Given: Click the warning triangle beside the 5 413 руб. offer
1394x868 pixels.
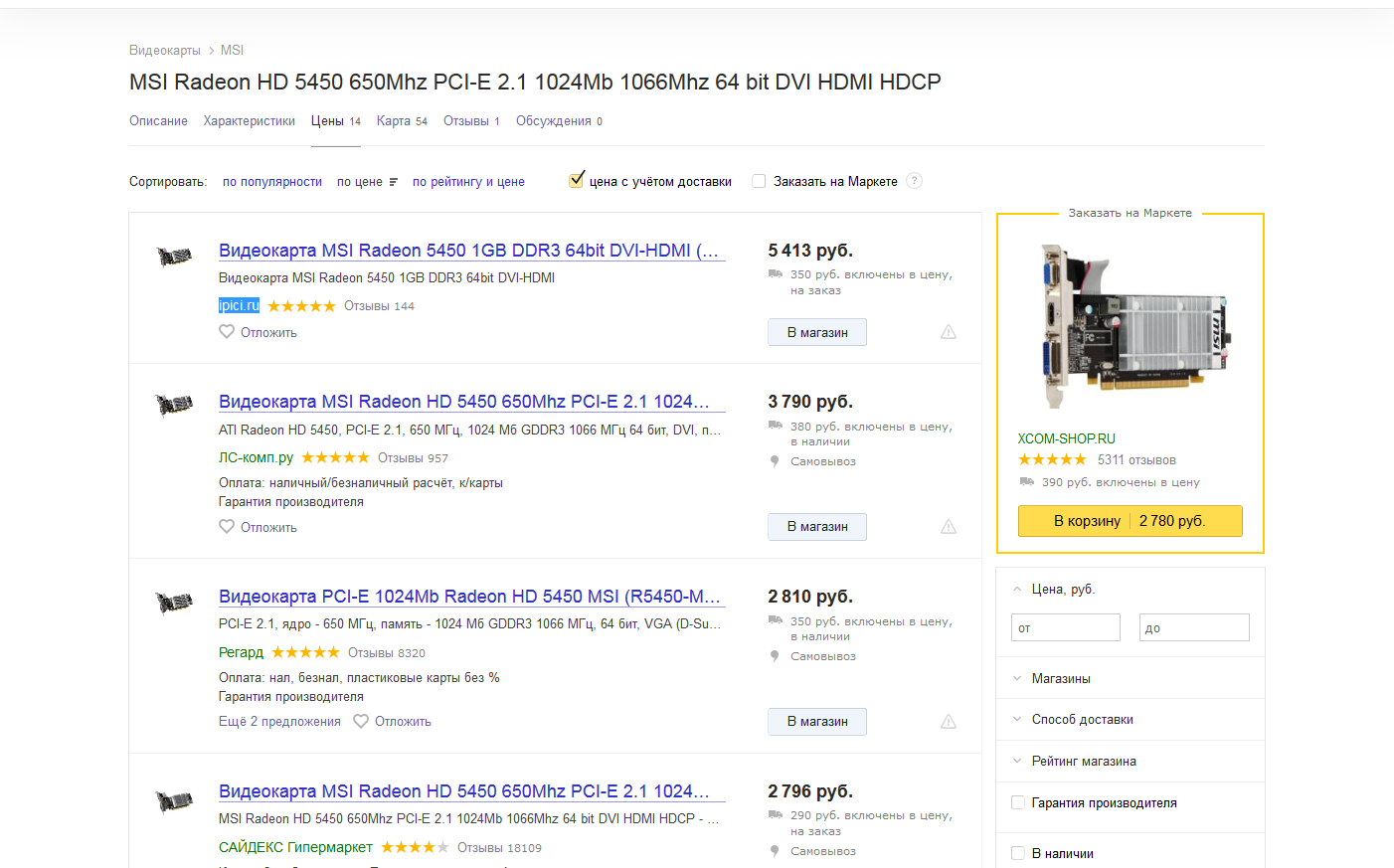Looking at the screenshot, I should [949, 332].
